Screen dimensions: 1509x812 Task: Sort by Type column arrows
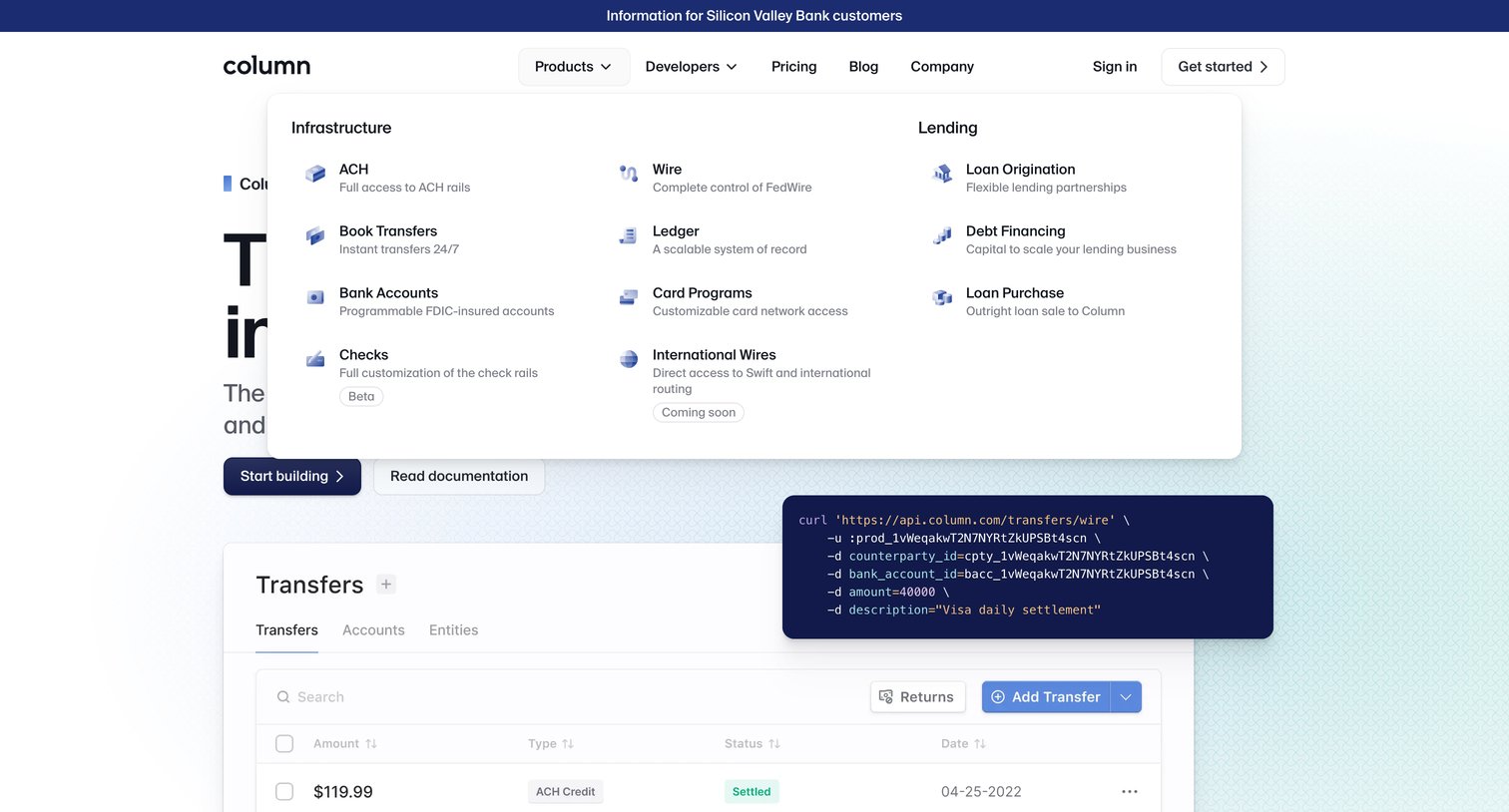[x=568, y=744]
